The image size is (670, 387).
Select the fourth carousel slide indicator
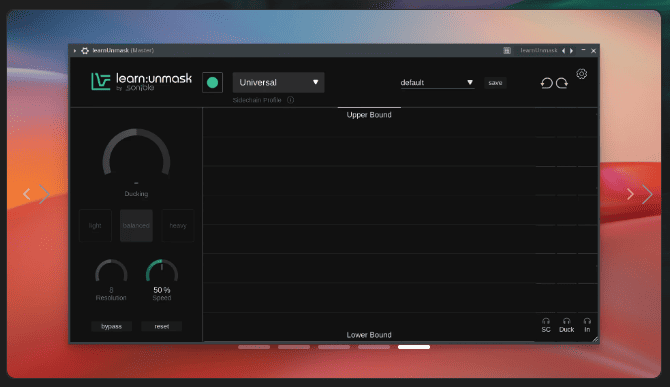click(x=374, y=347)
